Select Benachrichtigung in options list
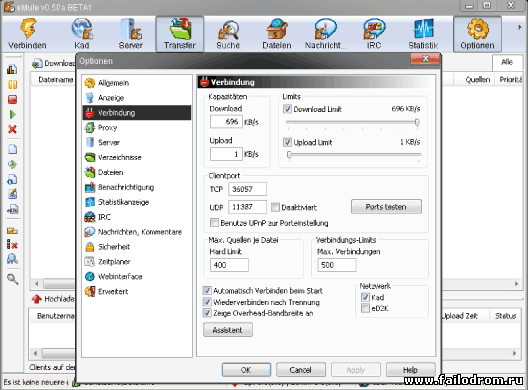The height and width of the screenshot is (390, 528). coord(137,187)
